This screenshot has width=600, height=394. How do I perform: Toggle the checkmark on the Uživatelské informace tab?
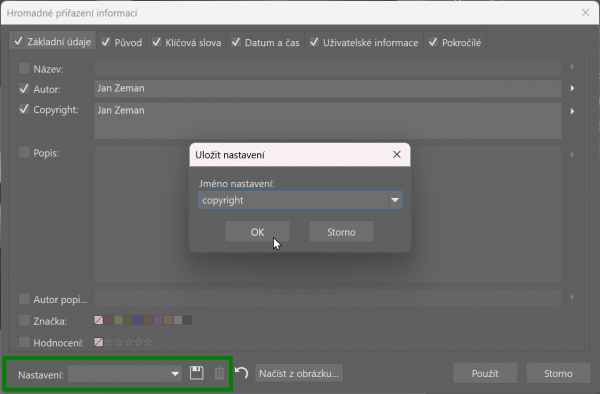pyautogui.click(x=314, y=42)
